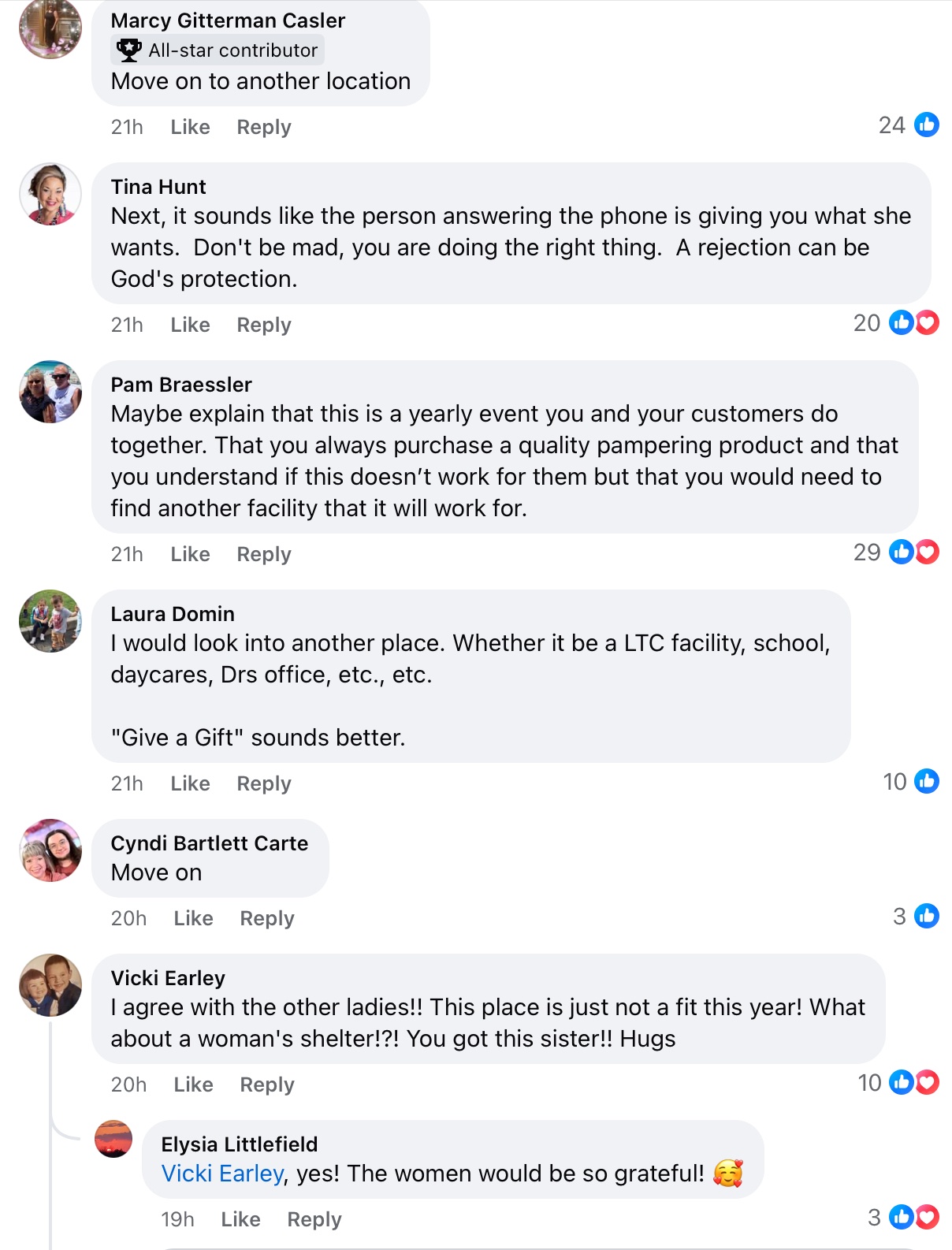This screenshot has height=1250, width=952.
Task: Reply to Tina Hunt's comment
Action: (264, 325)
